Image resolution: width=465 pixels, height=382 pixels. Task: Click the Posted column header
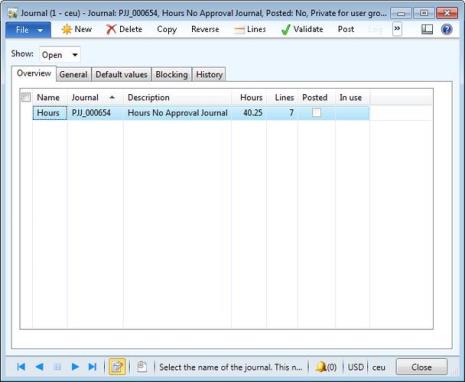pyautogui.click(x=316, y=98)
